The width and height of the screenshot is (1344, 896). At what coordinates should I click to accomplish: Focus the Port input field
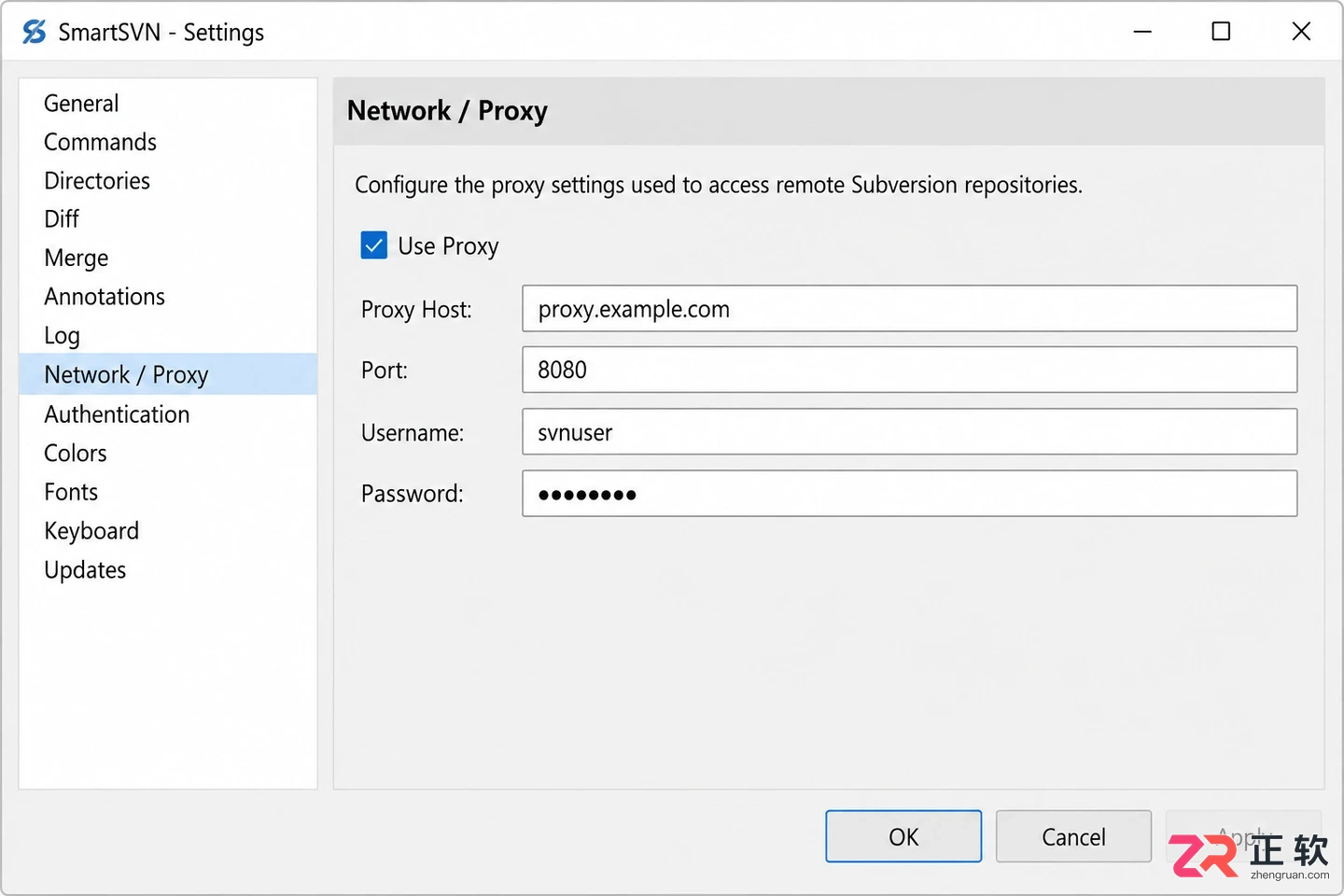pos(910,371)
